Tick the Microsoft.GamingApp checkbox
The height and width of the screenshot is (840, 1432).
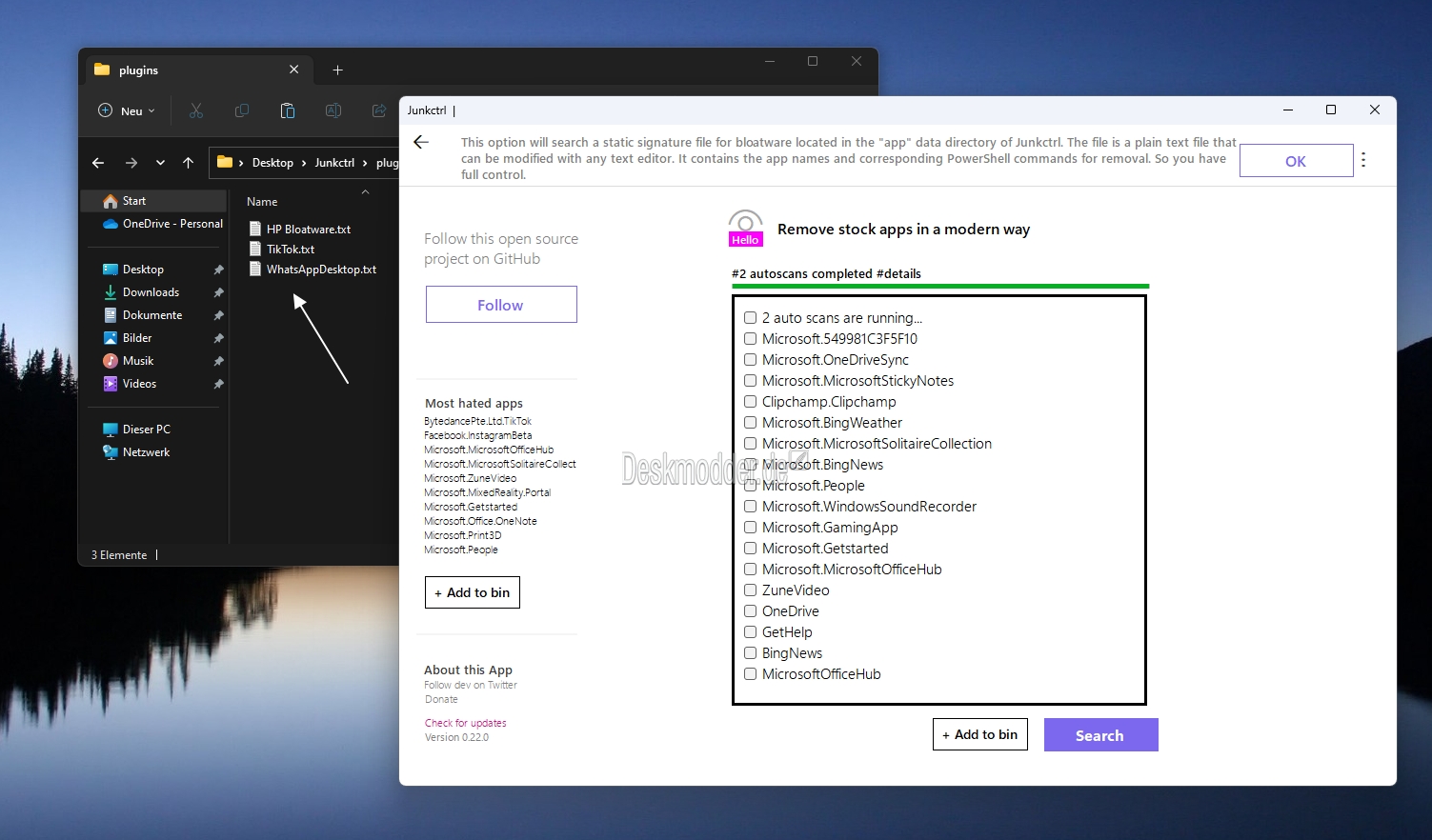click(x=751, y=528)
